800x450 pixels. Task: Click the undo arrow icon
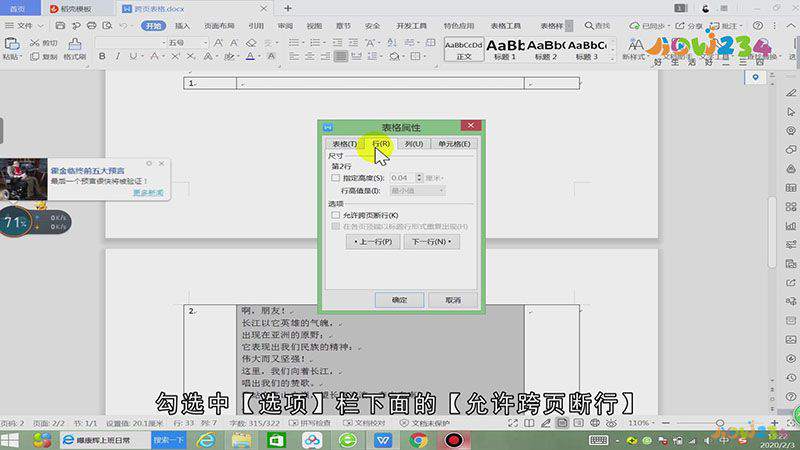tap(123, 25)
